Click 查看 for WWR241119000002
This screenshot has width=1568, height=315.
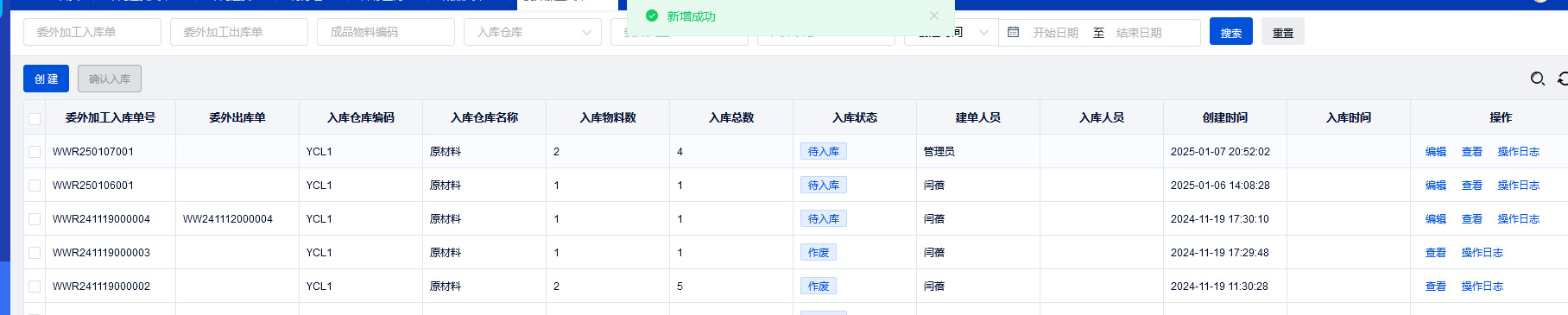pyautogui.click(x=1436, y=287)
